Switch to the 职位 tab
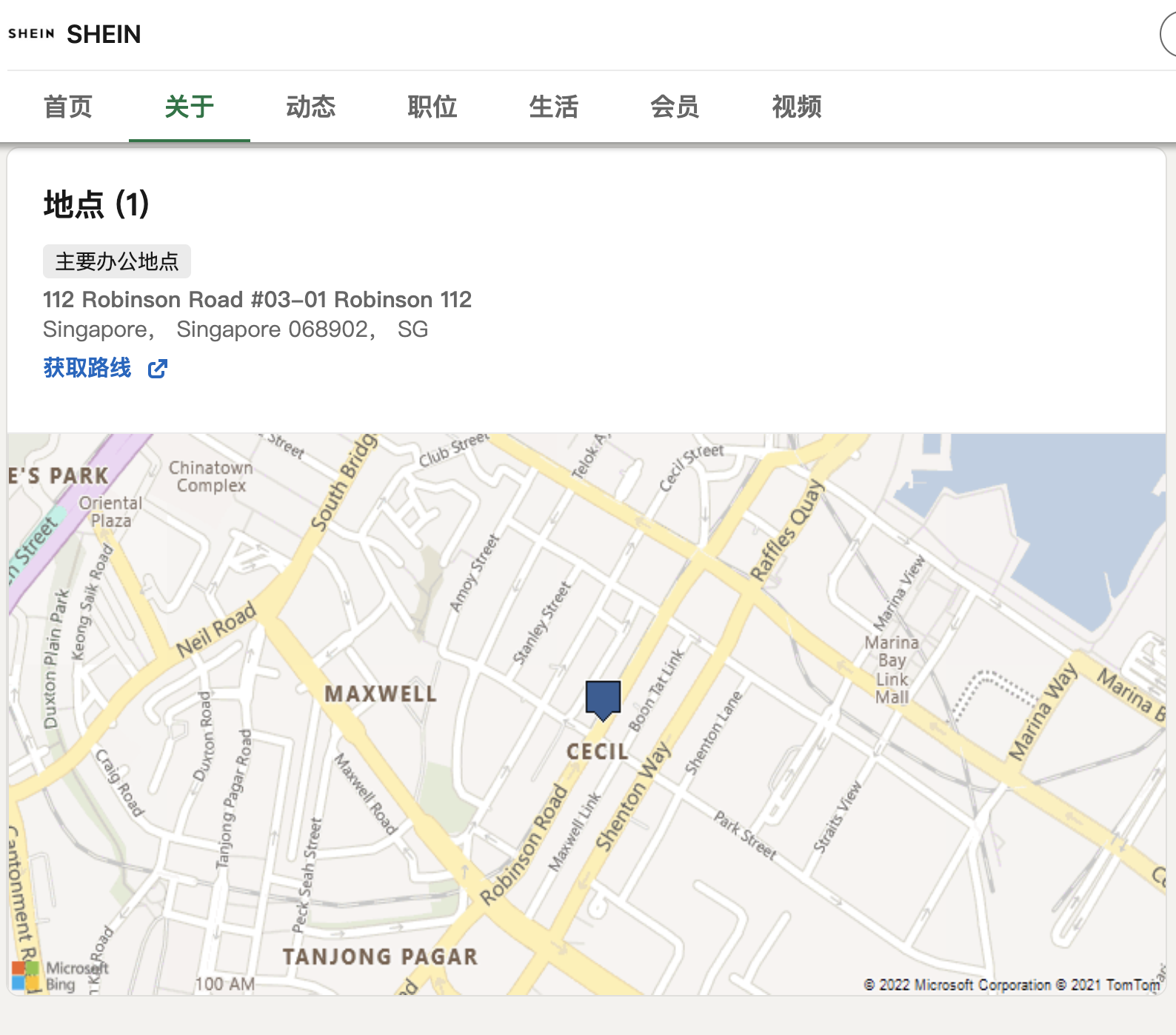This screenshot has height=1035, width=1176. click(x=432, y=107)
